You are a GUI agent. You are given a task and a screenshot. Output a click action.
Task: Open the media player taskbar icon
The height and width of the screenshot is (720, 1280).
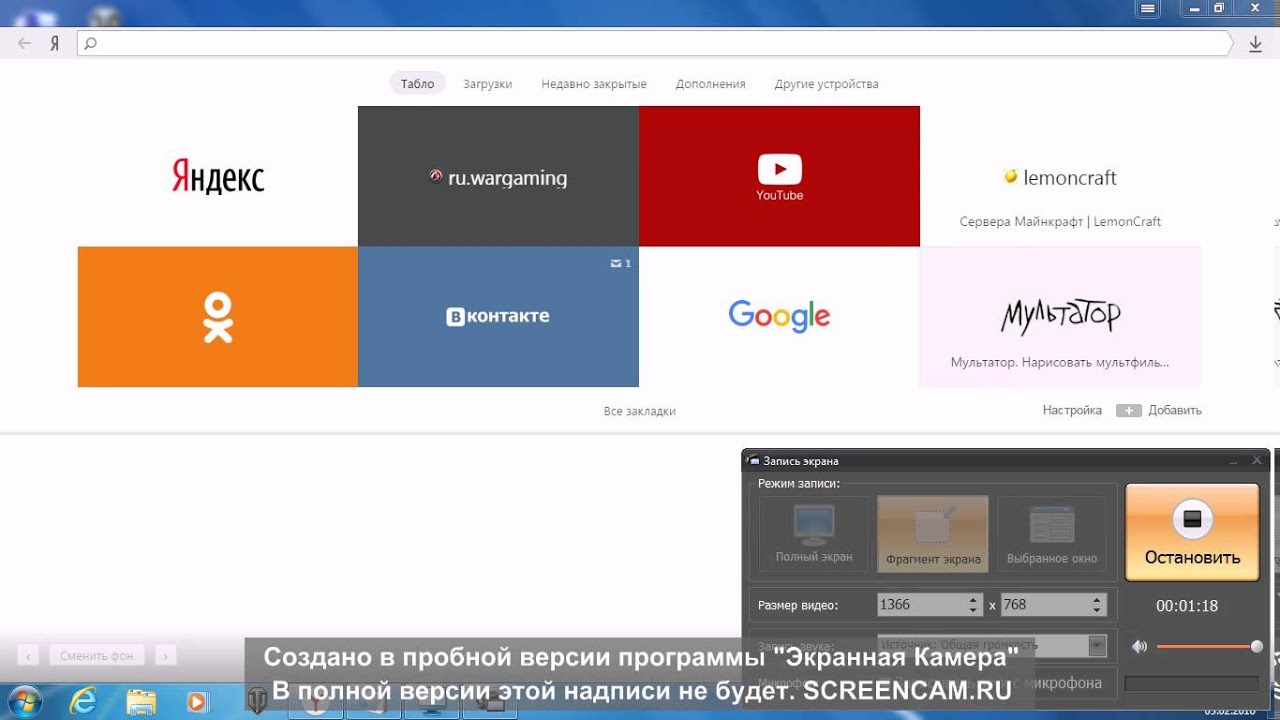pyautogui.click(x=197, y=702)
